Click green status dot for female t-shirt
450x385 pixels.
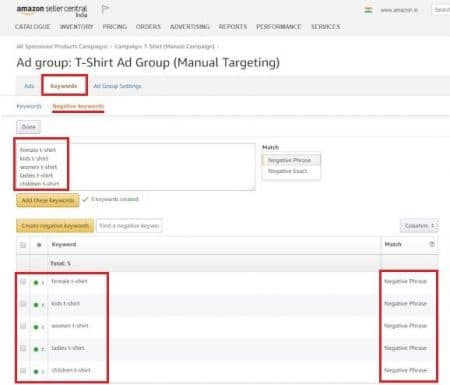coord(36,283)
